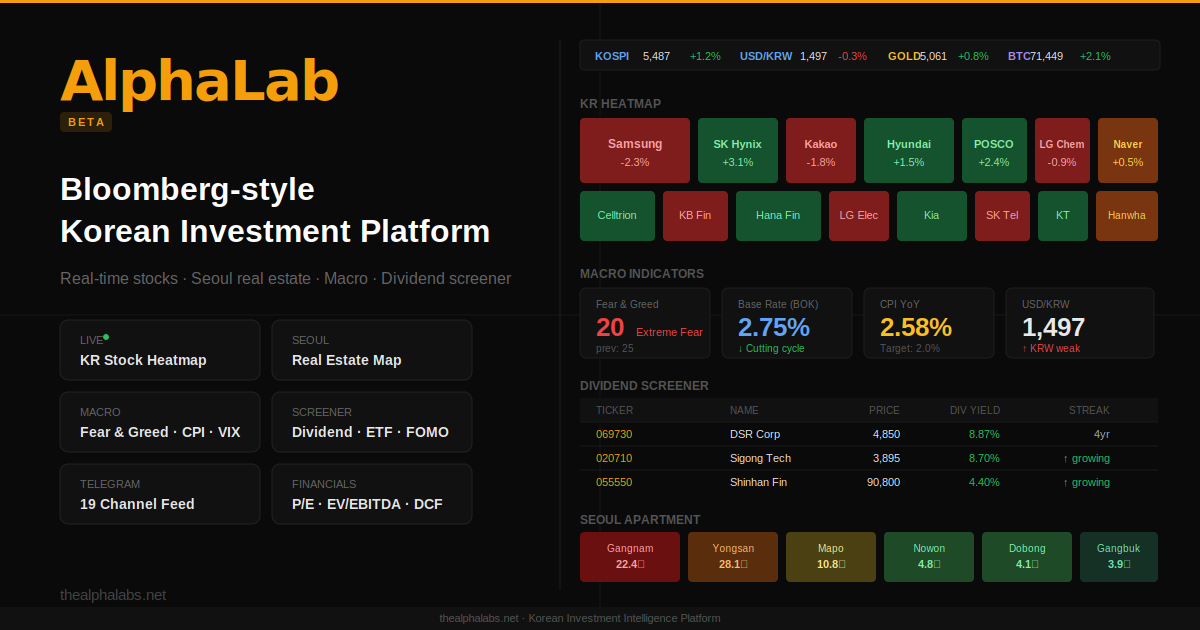Viewport: 1200px width, 630px height.
Task: Click the POSCO heatmap tile
Action: point(994,151)
